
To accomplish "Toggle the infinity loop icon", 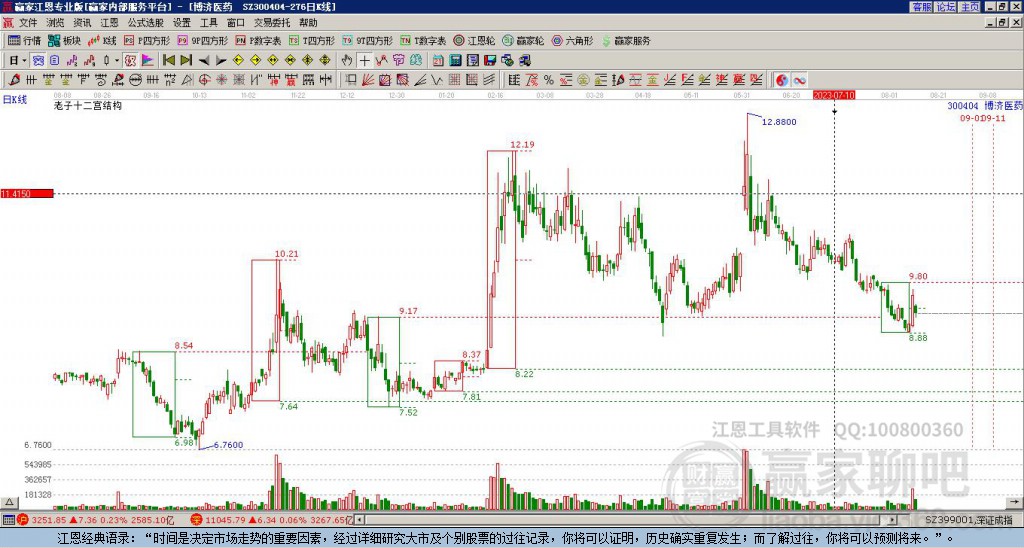I will pos(799,80).
